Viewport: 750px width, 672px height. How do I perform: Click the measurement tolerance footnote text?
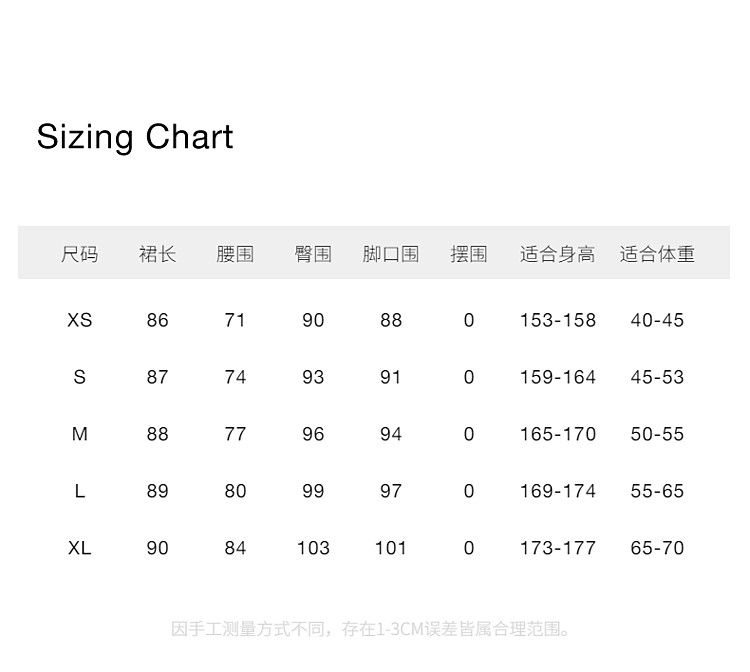pyautogui.click(x=372, y=629)
